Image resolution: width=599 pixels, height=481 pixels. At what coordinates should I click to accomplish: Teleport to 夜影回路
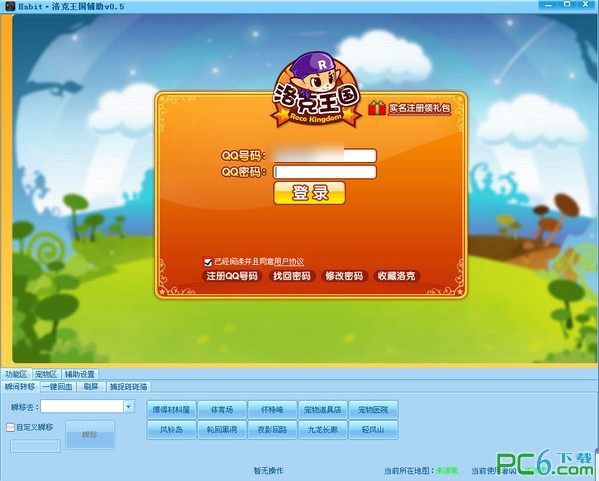(x=272, y=430)
